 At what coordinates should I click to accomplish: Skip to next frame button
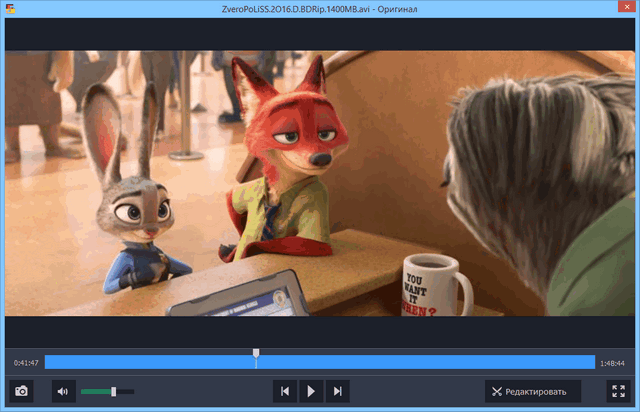(338, 391)
